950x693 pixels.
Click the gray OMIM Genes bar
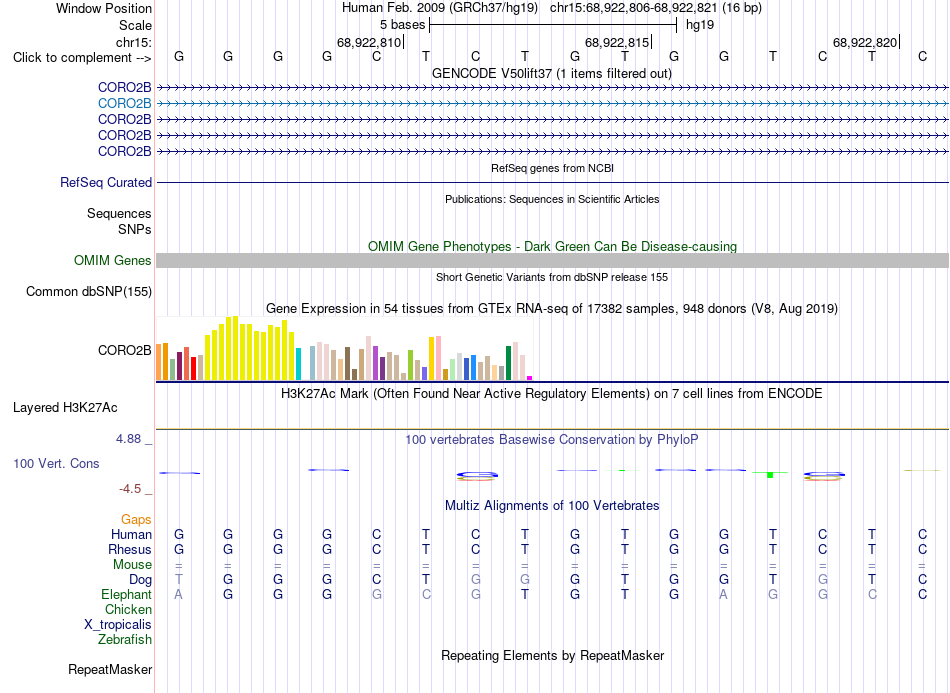[x=552, y=260]
